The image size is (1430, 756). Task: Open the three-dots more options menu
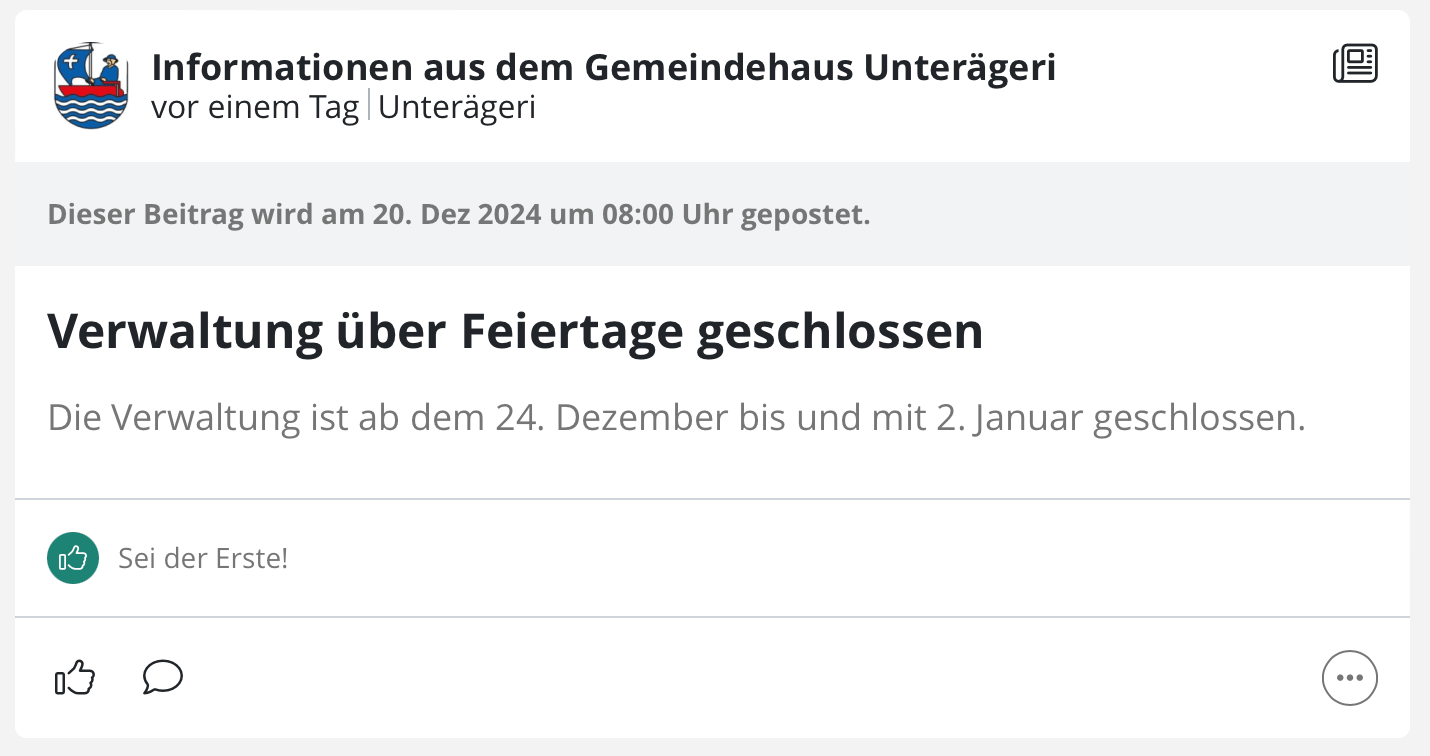click(1350, 678)
